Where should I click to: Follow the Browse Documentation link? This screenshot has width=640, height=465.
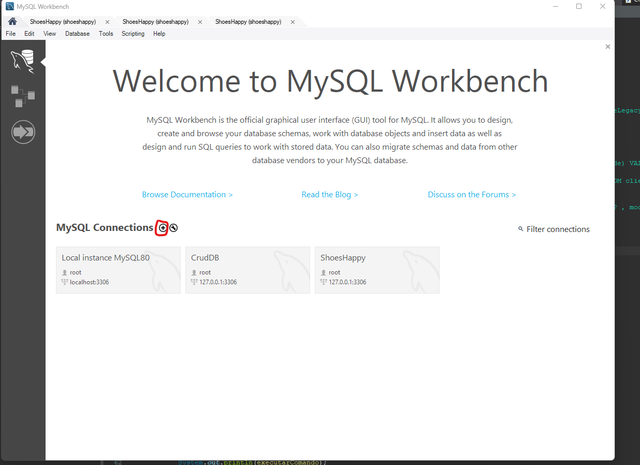(x=187, y=195)
